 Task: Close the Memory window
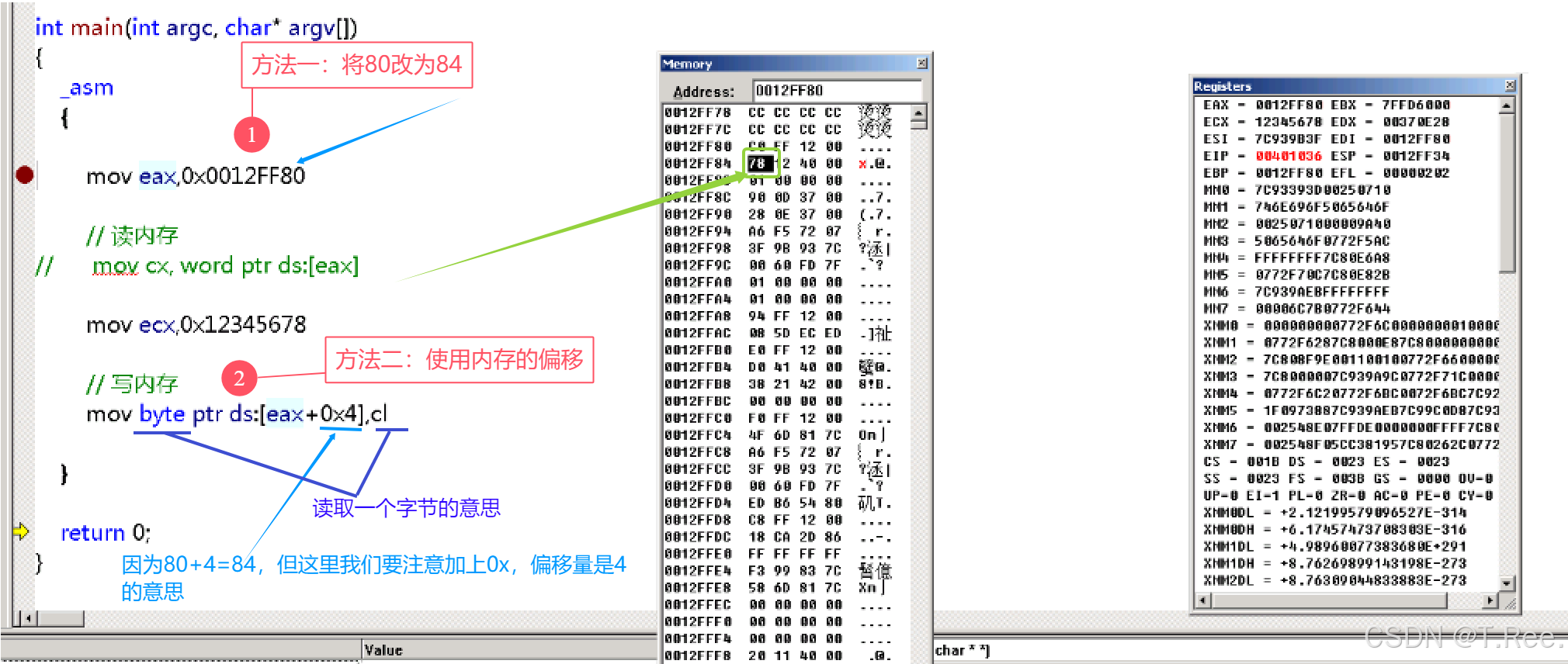pyautogui.click(x=921, y=64)
